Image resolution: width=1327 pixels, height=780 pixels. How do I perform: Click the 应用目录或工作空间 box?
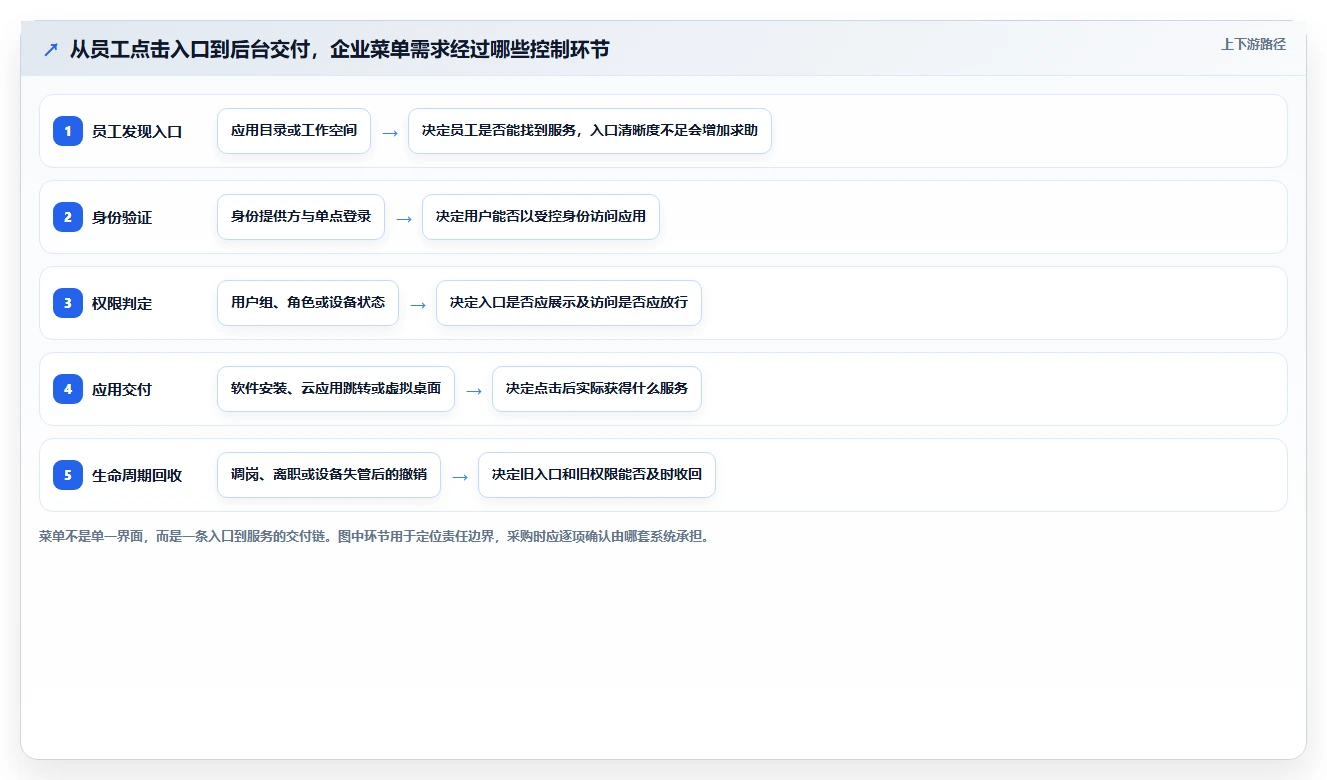coord(294,131)
